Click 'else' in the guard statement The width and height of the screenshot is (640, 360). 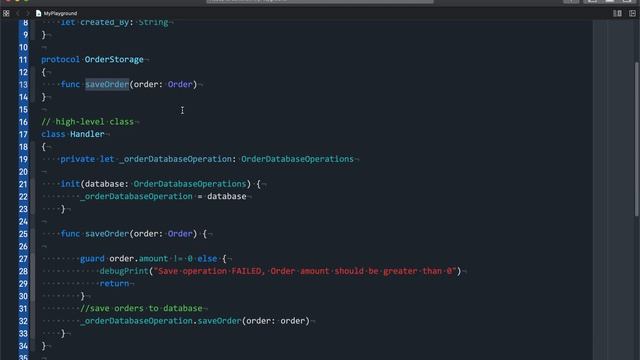pos(207,258)
